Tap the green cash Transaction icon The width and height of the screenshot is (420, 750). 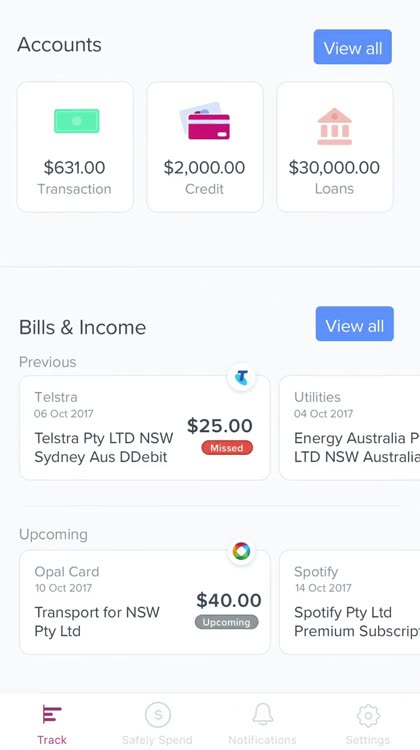77,121
